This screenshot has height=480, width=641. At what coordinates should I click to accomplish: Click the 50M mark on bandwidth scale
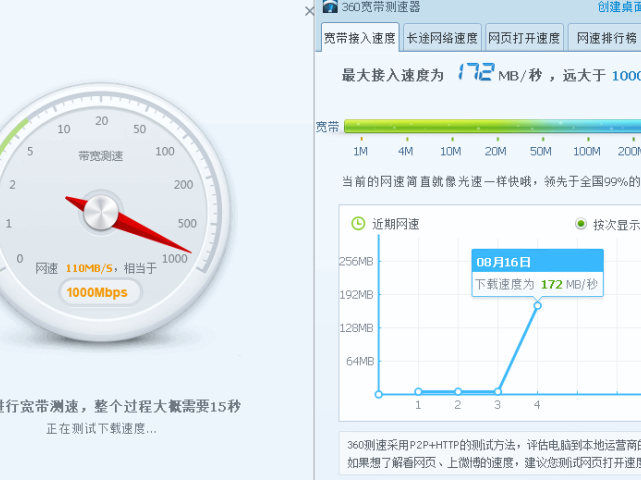coord(541,151)
